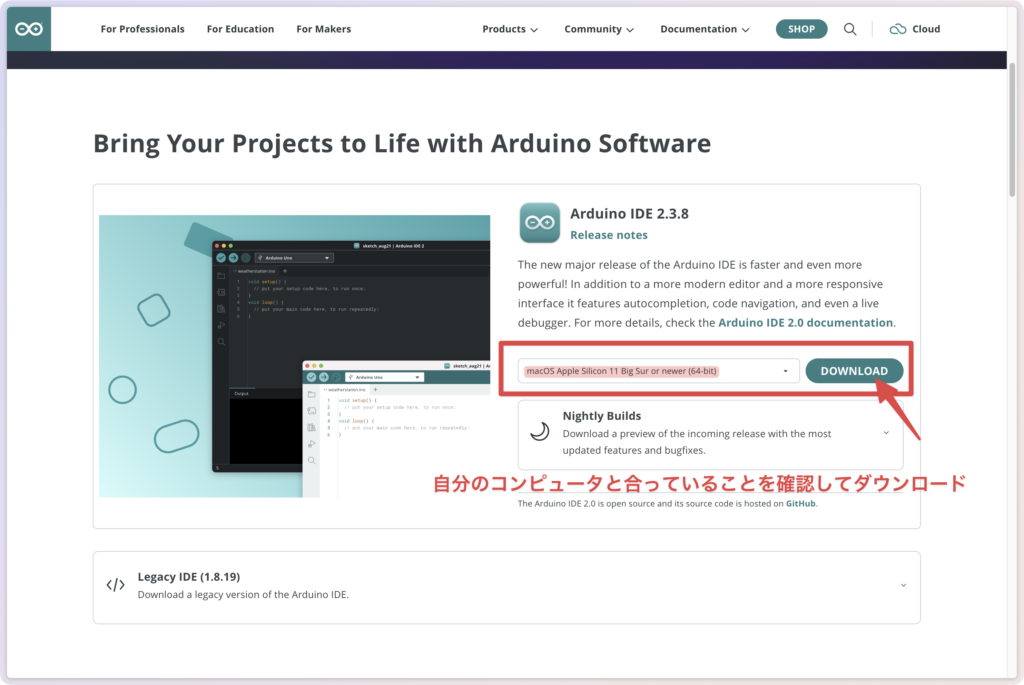Click the Nightly Builds moon icon

(x=539, y=431)
